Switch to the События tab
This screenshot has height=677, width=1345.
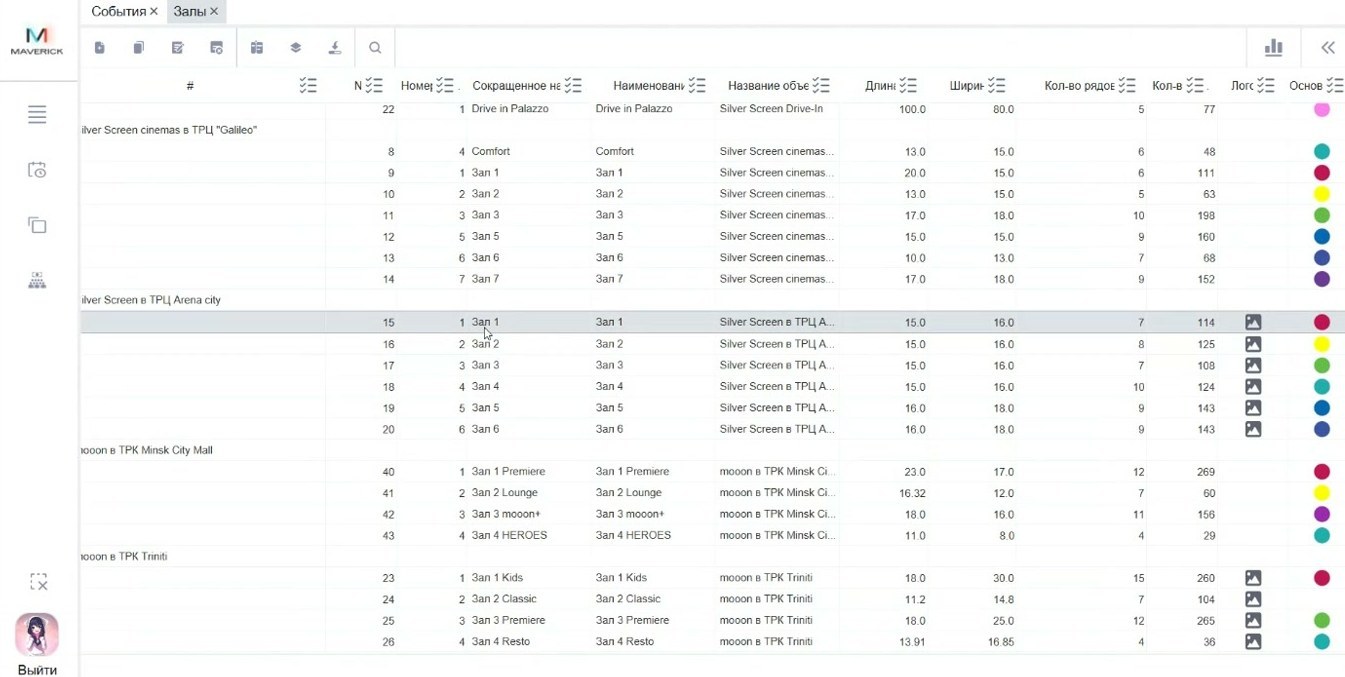118,11
